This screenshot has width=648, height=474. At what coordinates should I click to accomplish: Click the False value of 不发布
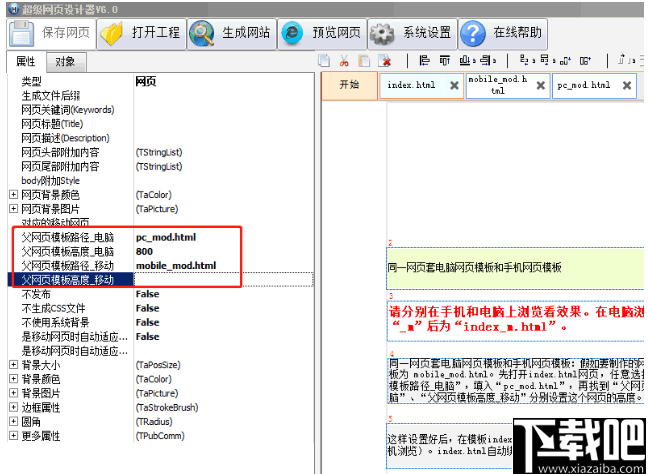(x=148, y=294)
